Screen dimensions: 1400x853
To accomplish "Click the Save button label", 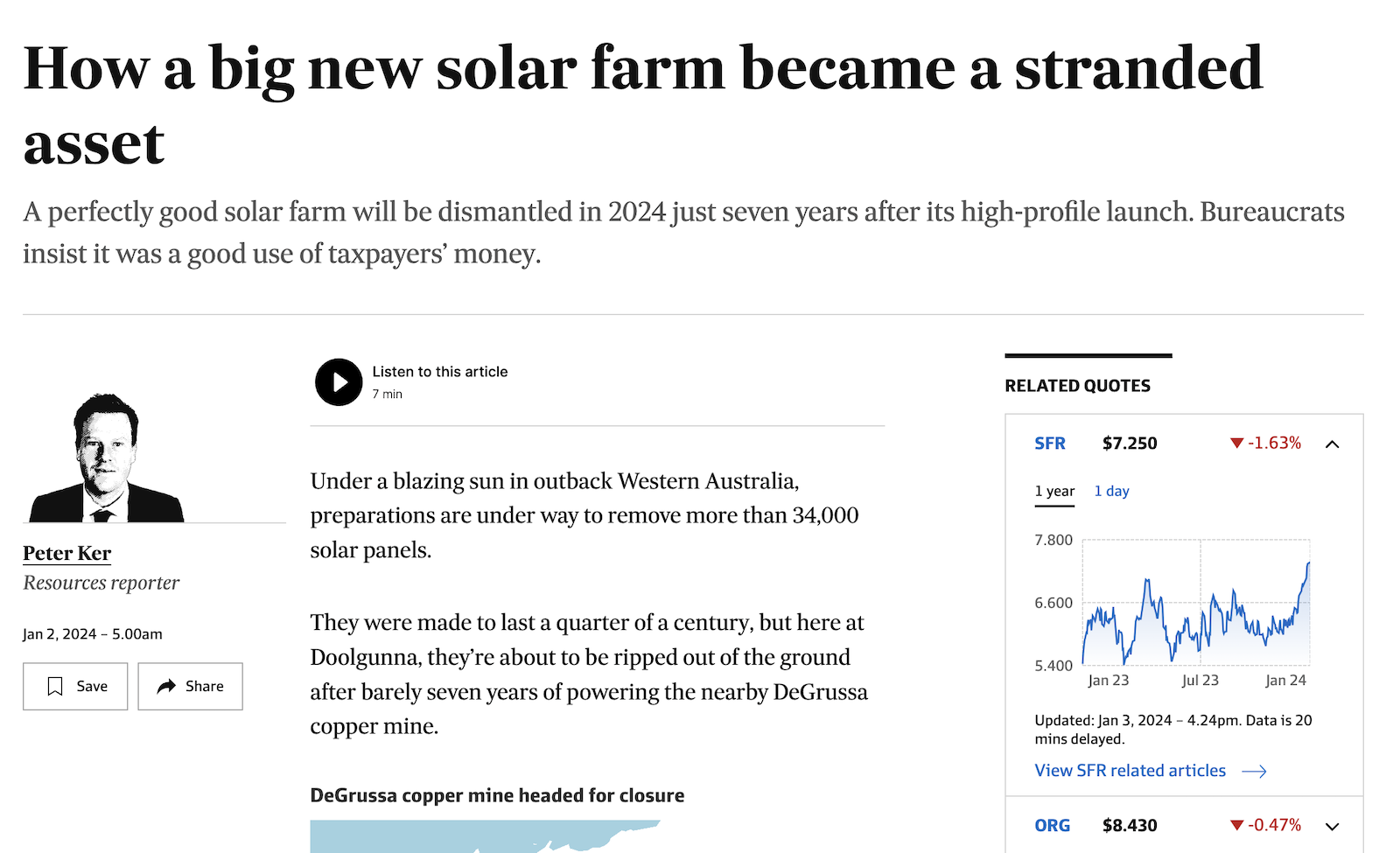I will (92, 687).
